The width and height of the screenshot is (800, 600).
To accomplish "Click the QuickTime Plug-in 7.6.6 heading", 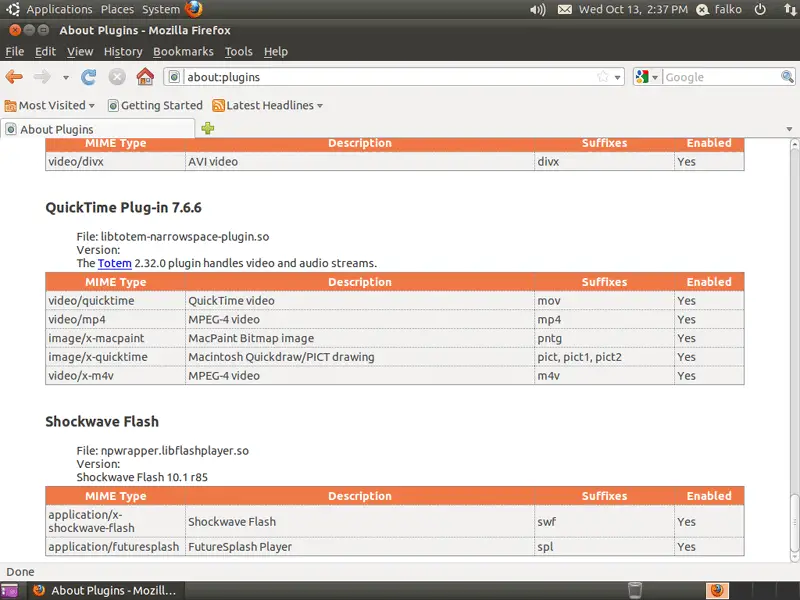I will pos(123,208).
